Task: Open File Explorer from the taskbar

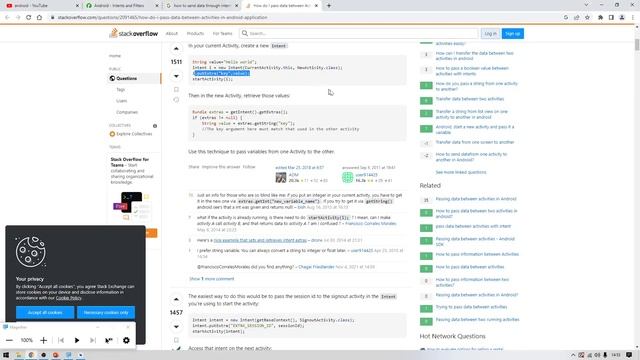Action: pyautogui.click(x=19, y=355)
